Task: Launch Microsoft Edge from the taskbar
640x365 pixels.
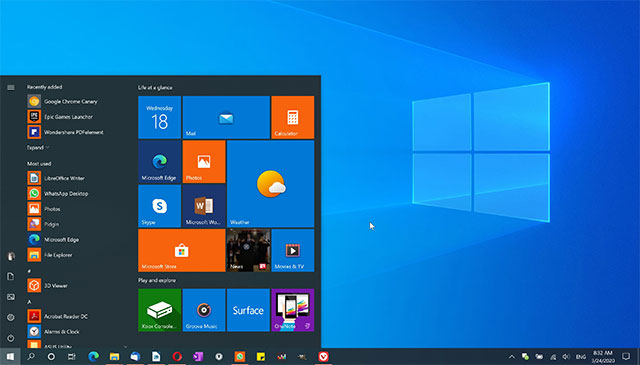Action: (x=93, y=356)
